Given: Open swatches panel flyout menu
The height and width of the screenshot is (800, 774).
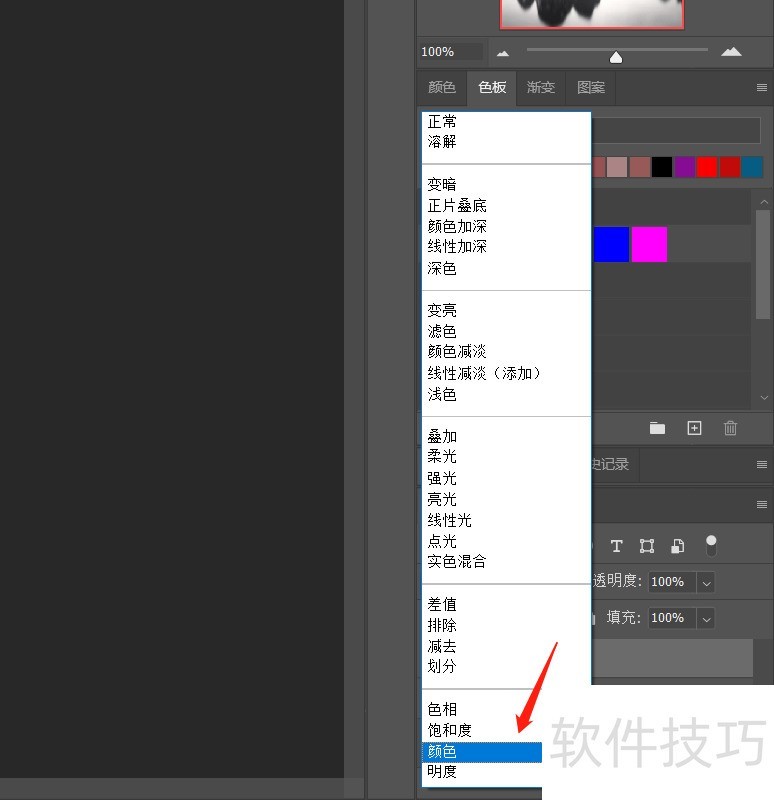Looking at the screenshot, I should click(x=762, y=87).
